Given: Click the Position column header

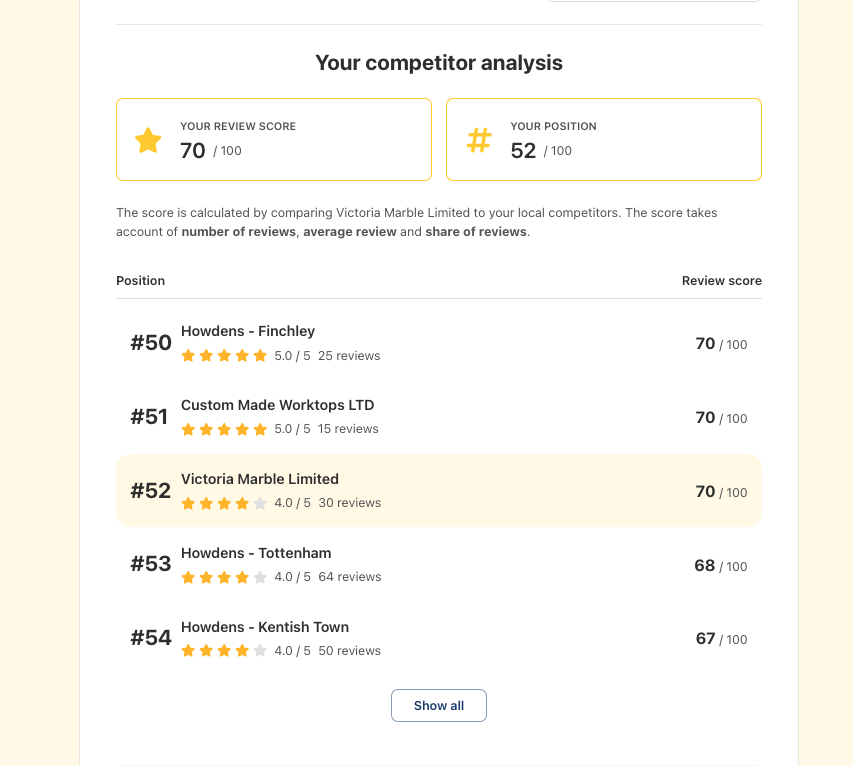Looking at the screenshot, I should tap(140, 281).
